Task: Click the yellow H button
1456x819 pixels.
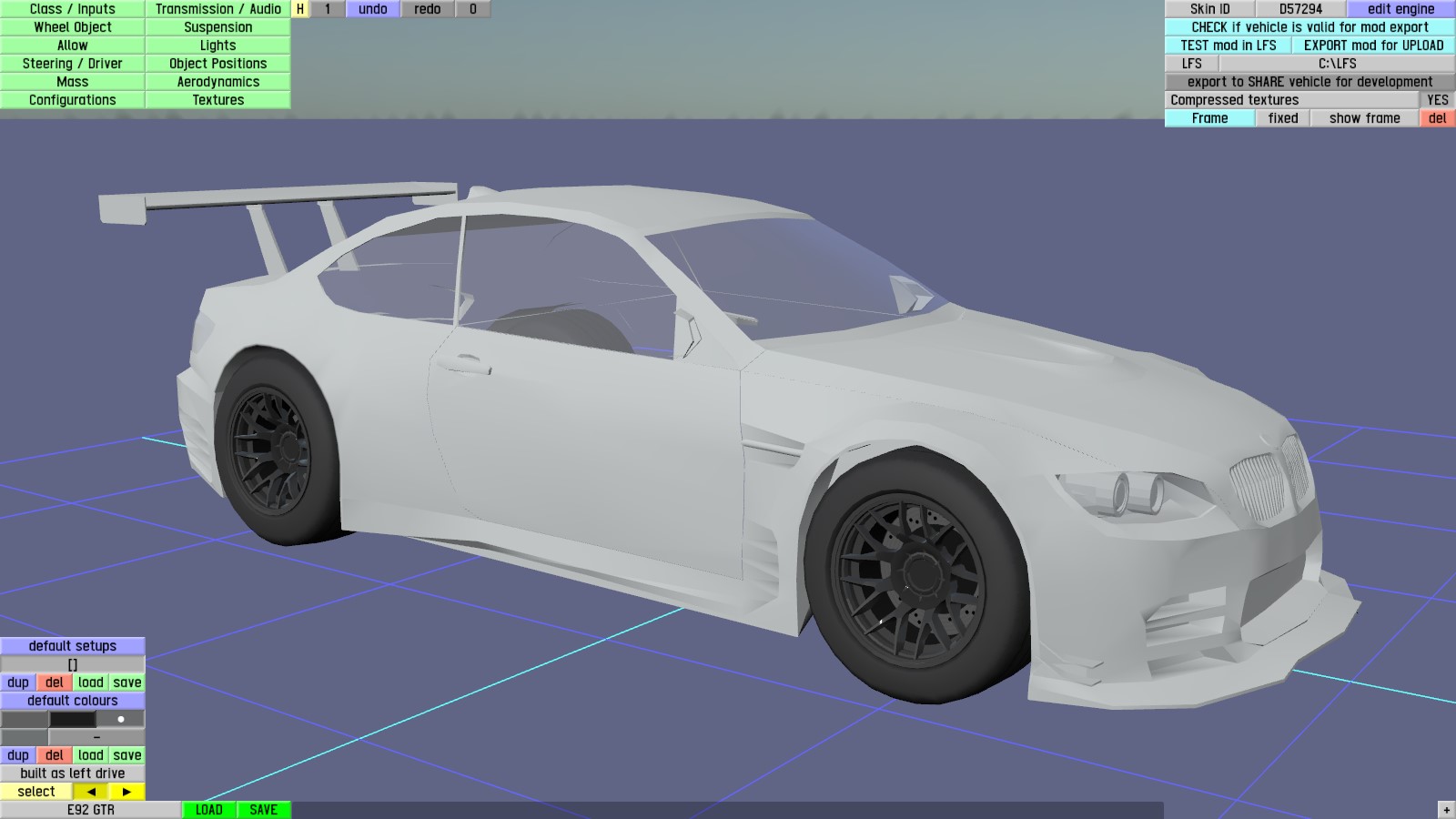Action: coord(300,9)
